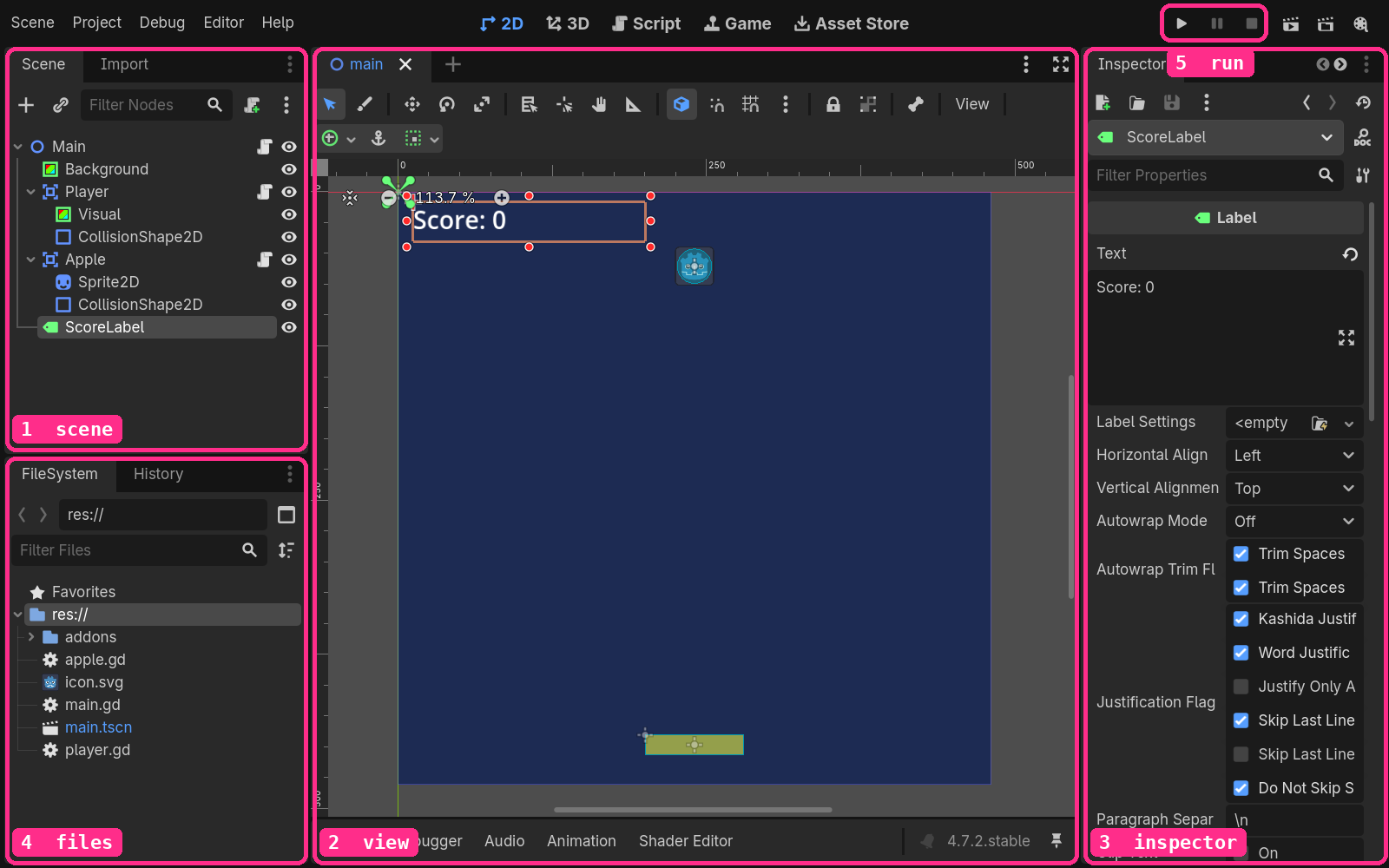Screen dimensions: 1389x868
Task: Open the Scene menu
Action: pyautogui.click(x=32, y=23)
